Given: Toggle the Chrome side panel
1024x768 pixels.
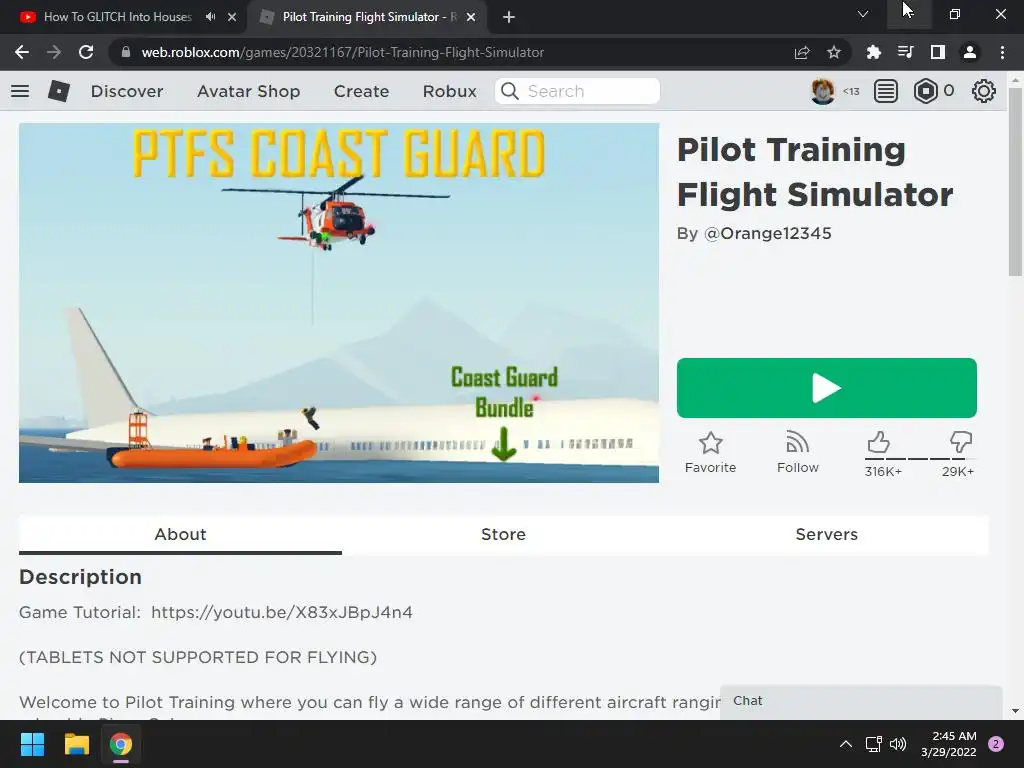Looking at the screenshot, I should coord(938,52).
